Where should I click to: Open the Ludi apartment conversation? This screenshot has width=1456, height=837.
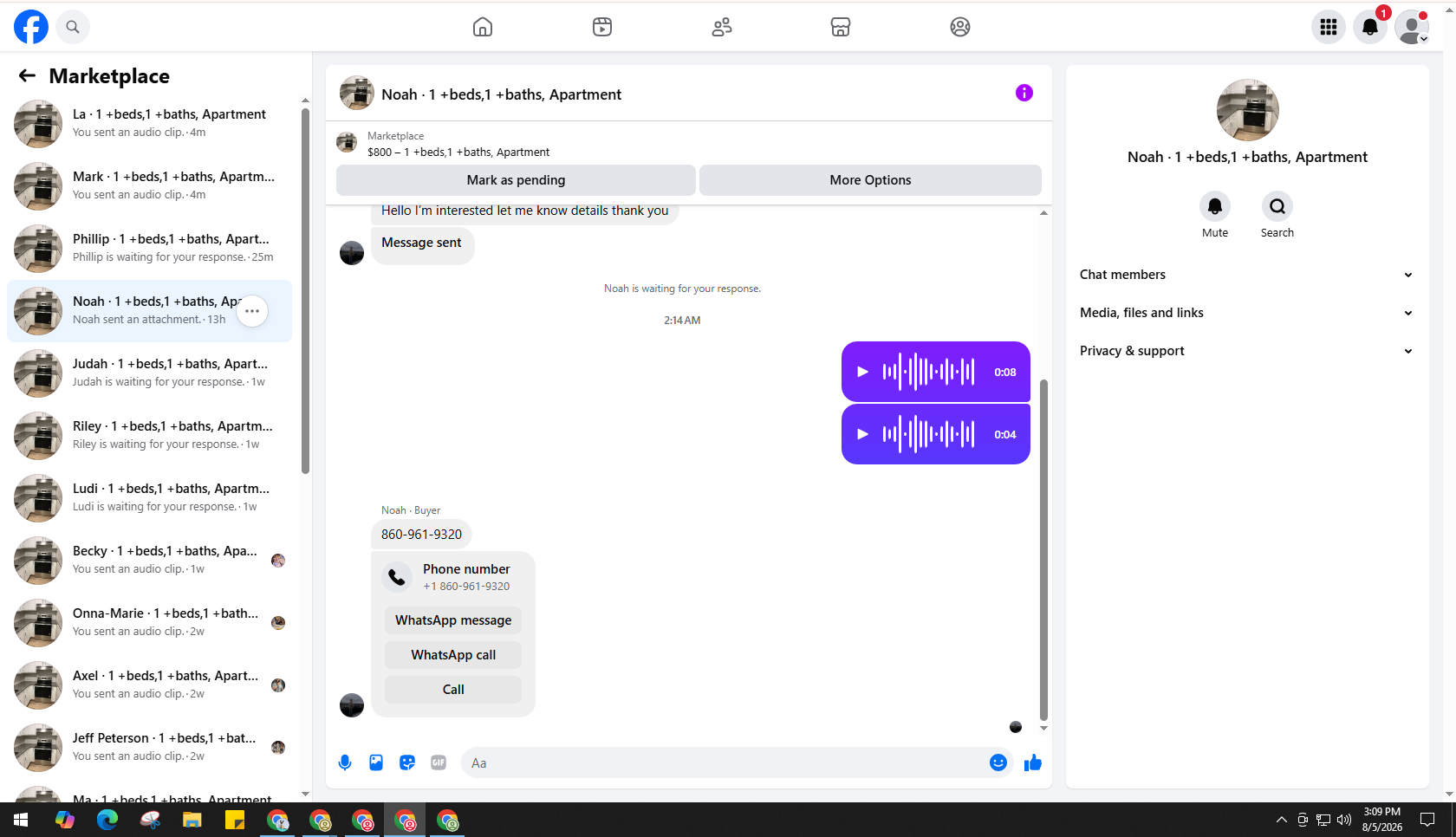coord(149,498)
